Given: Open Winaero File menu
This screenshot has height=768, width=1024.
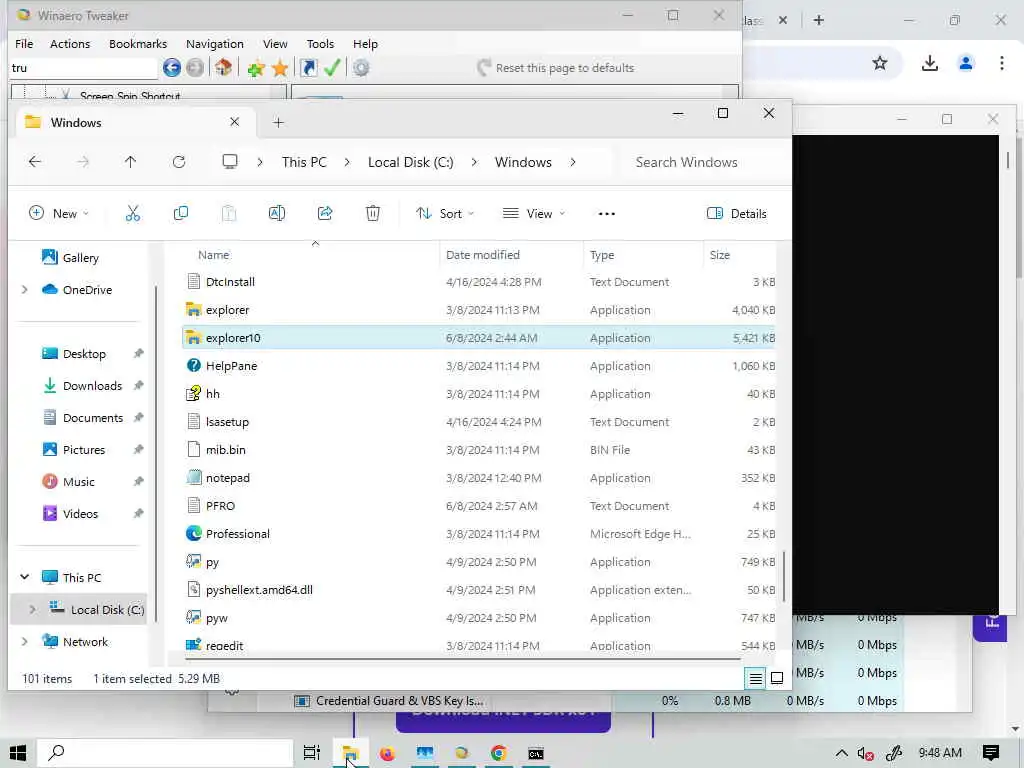Looking at the screenshot, I should click(x=24, y=44).
